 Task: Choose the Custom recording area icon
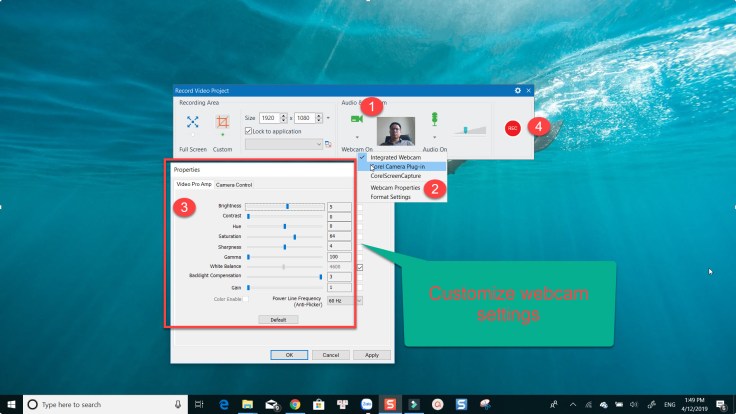[222, 122]
